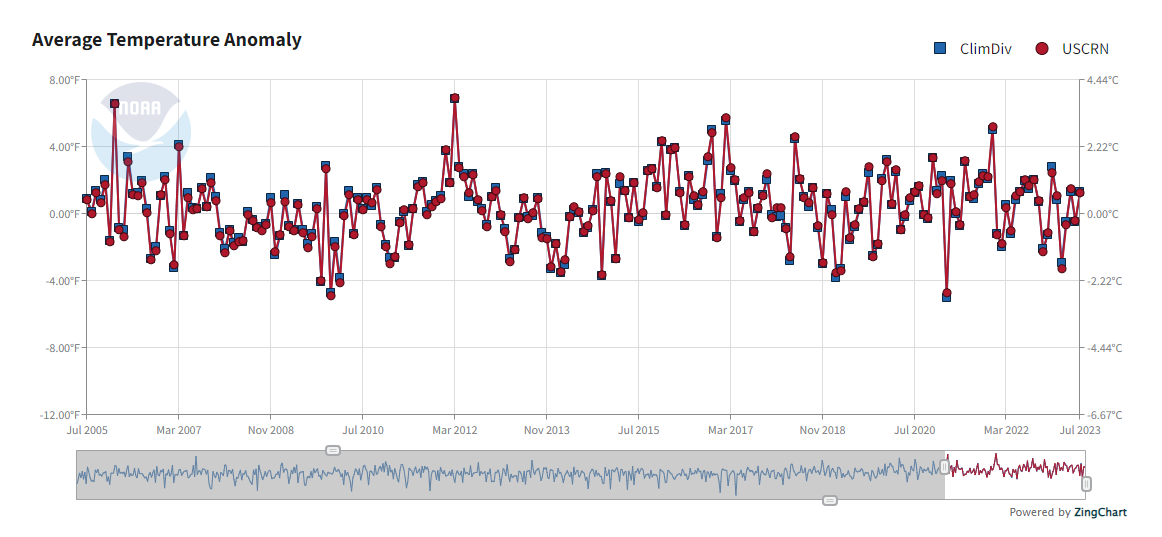The height and width of the screenshot is (537, 1162).
Task: Click the 4.44°C right axis label
Action: tap(1104, 80)
